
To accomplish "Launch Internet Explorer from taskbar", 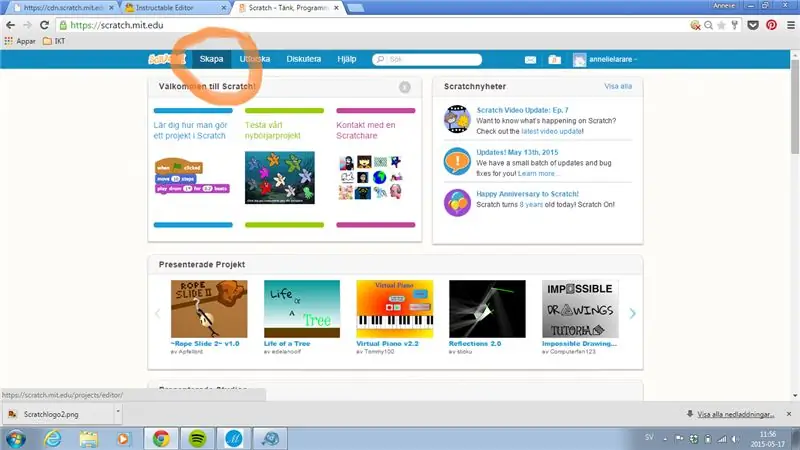I will point(53,438).
